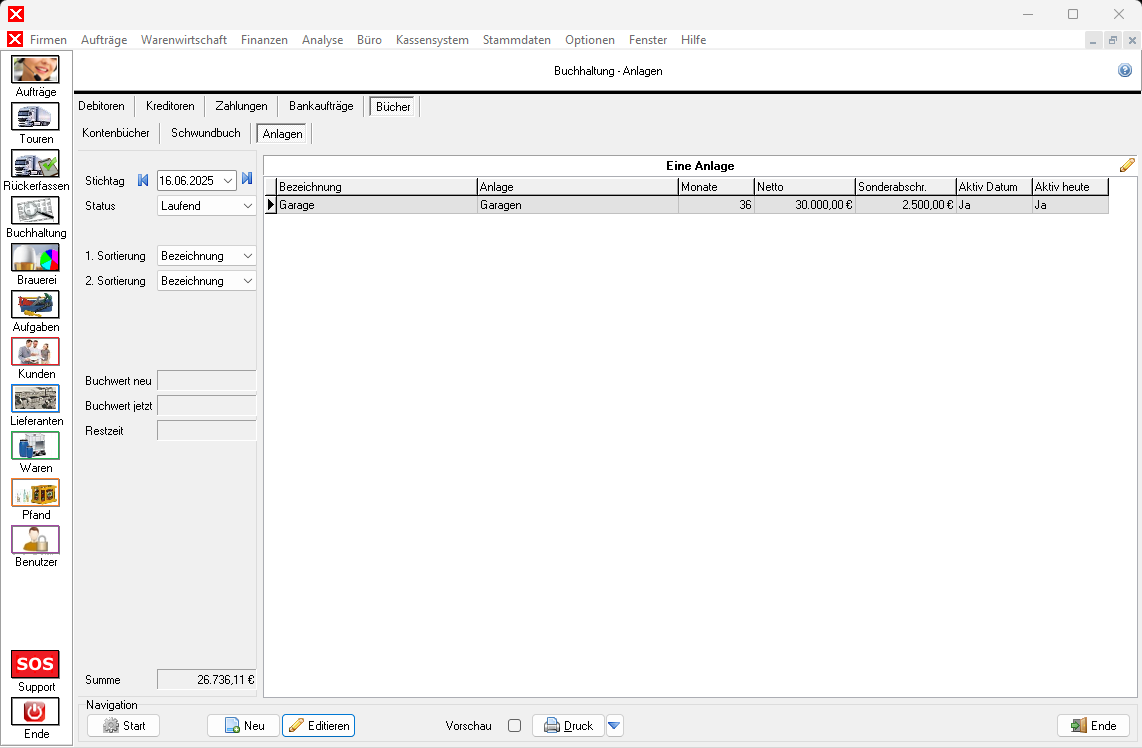
Task: Go to previous Stichtag date arrow
Action: pos(143,180)
